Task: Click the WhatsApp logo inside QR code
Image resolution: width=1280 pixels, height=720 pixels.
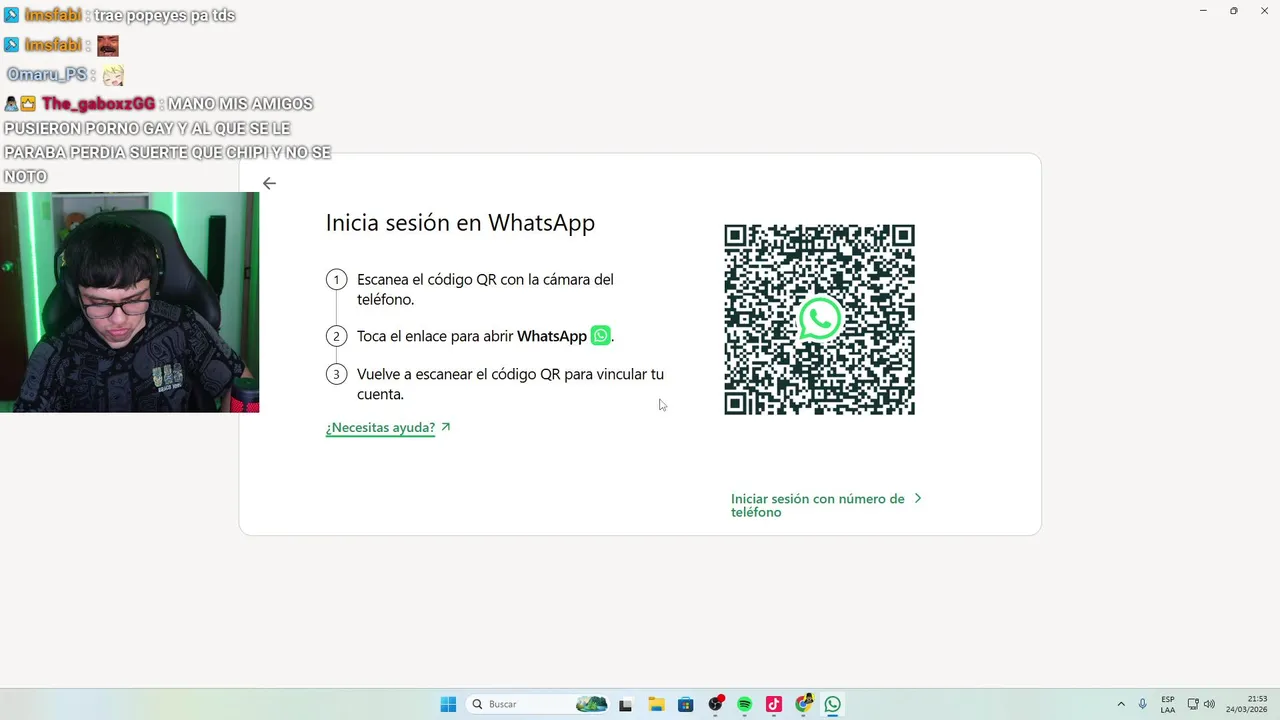Action: (x=819, y=319)
